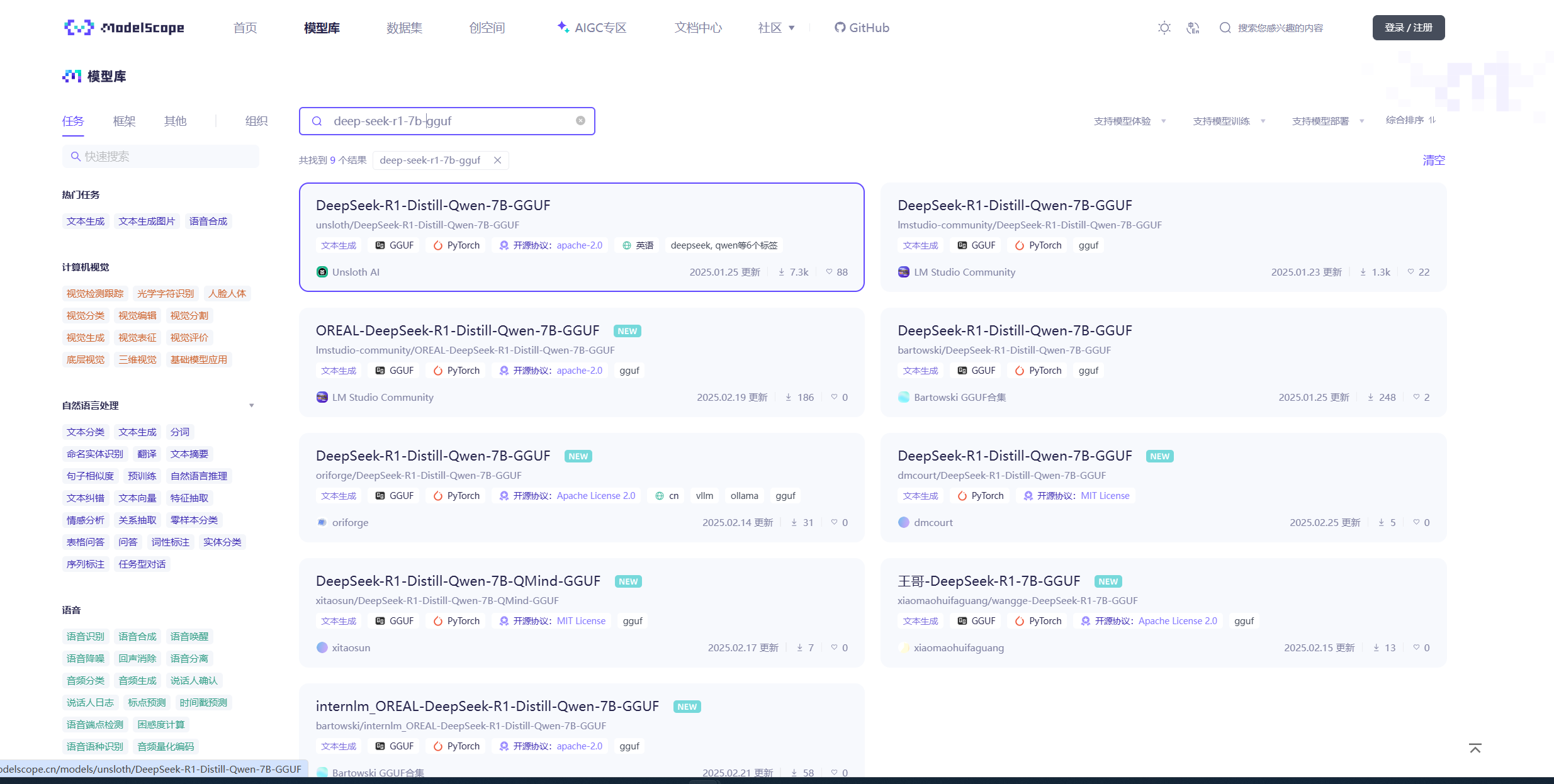Viewport: 1554px width, 784px height.
Task: Click the Bartowski GGUF合集 avatar on 248-downloads card
Action: 904,397
